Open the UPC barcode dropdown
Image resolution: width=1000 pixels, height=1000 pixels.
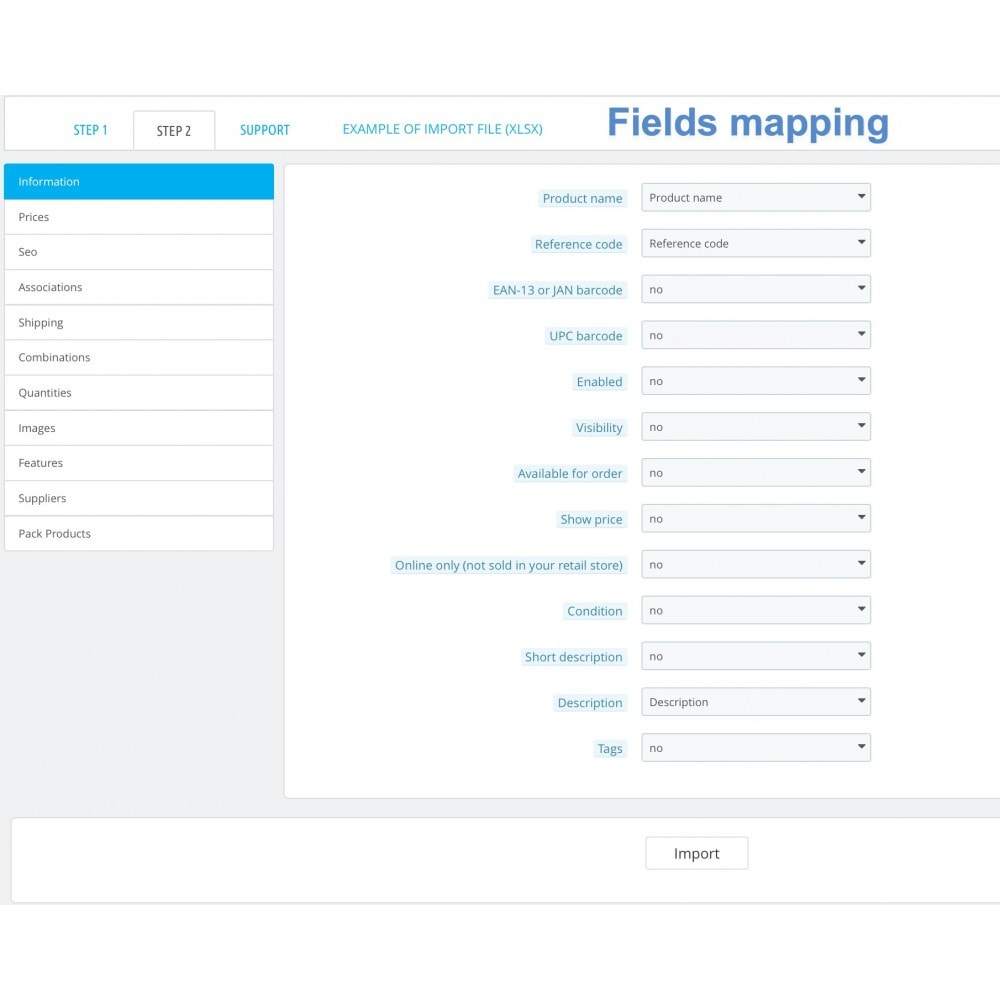point(756,335)
